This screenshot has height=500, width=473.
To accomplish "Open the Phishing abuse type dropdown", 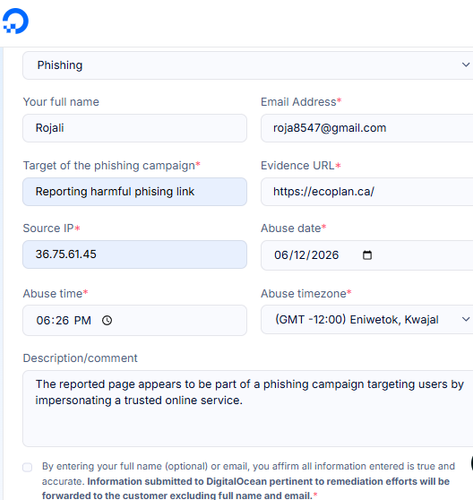I will click(x=248, y=65).
